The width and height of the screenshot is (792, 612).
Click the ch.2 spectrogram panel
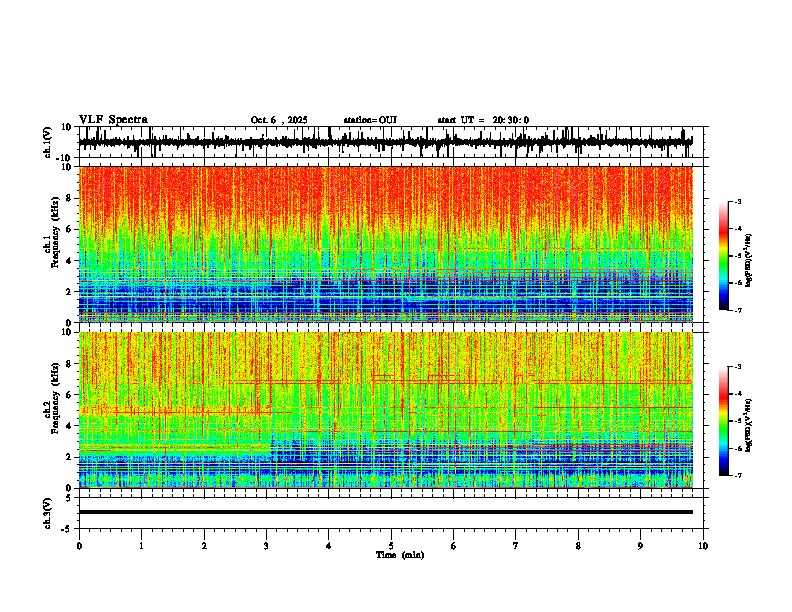point(385,410)
